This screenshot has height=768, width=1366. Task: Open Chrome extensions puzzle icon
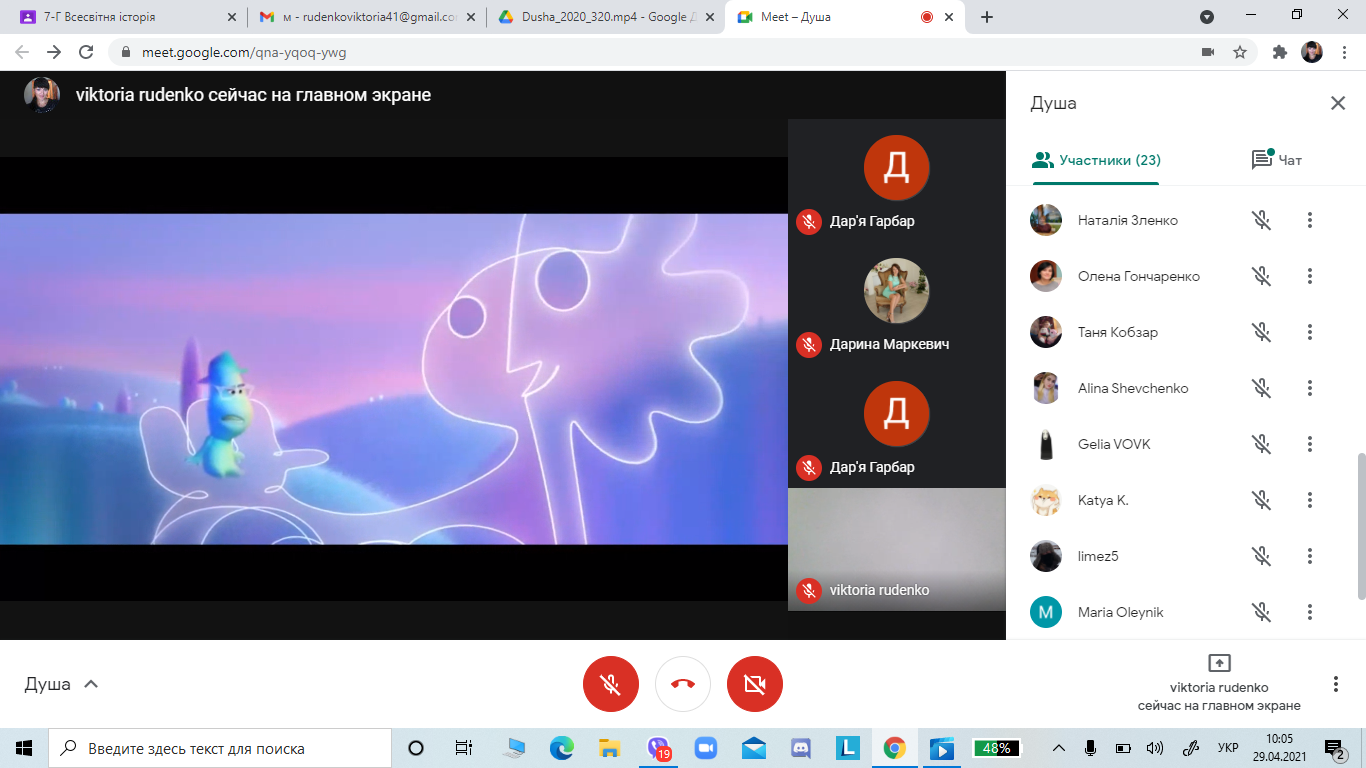(1279, 52)
